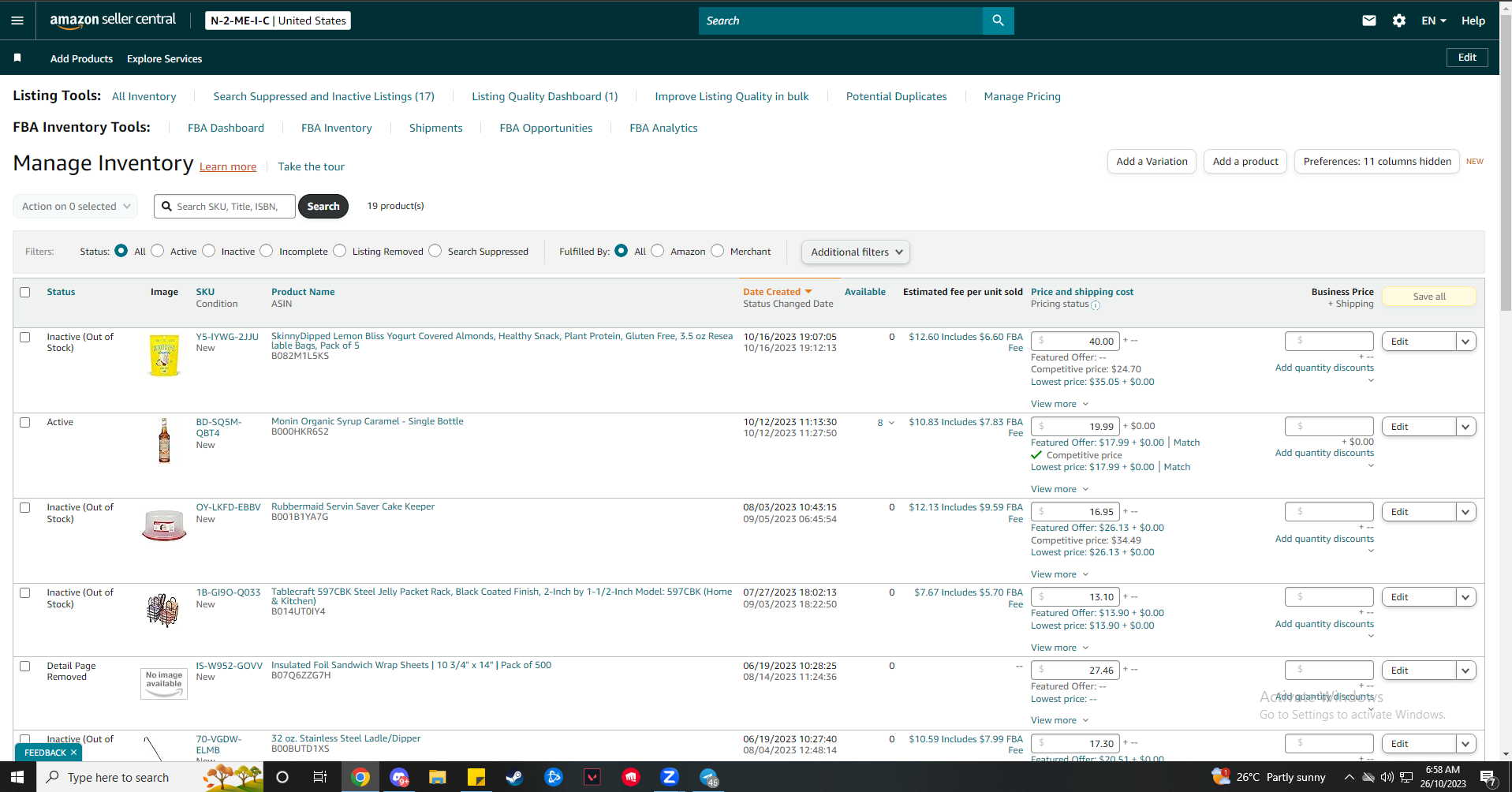Go to the Shipments tab
This screenshot has height=792, width=1512.
coord(436,128)
